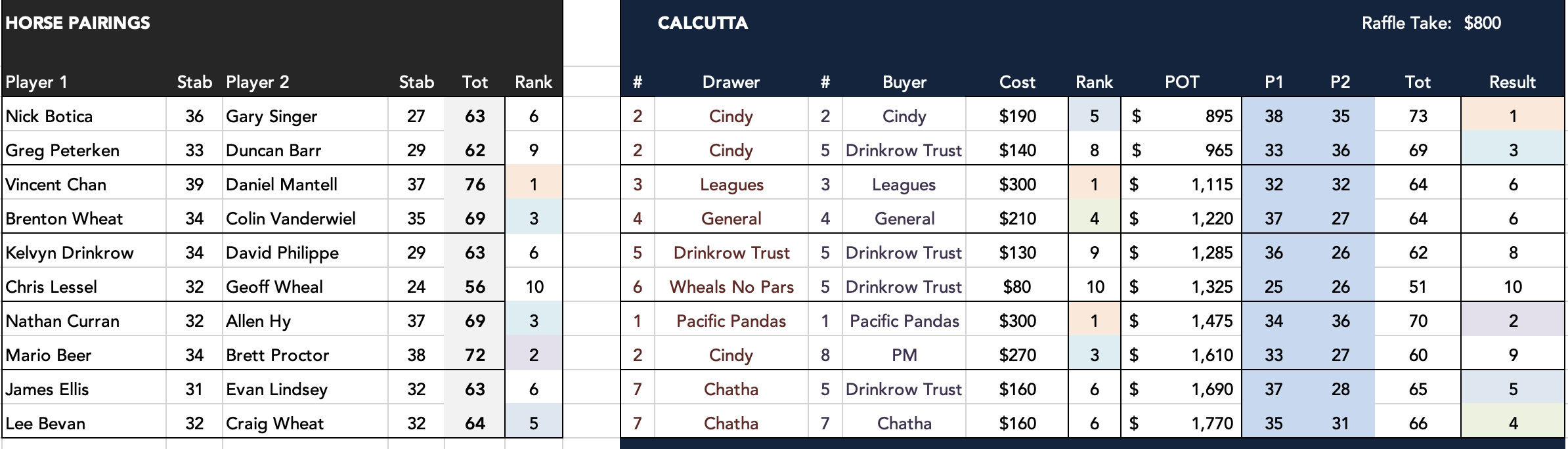Viewport: 1568px width, 449px height.
Task: Select the $270 cost cell
Action: (1017, 355)
